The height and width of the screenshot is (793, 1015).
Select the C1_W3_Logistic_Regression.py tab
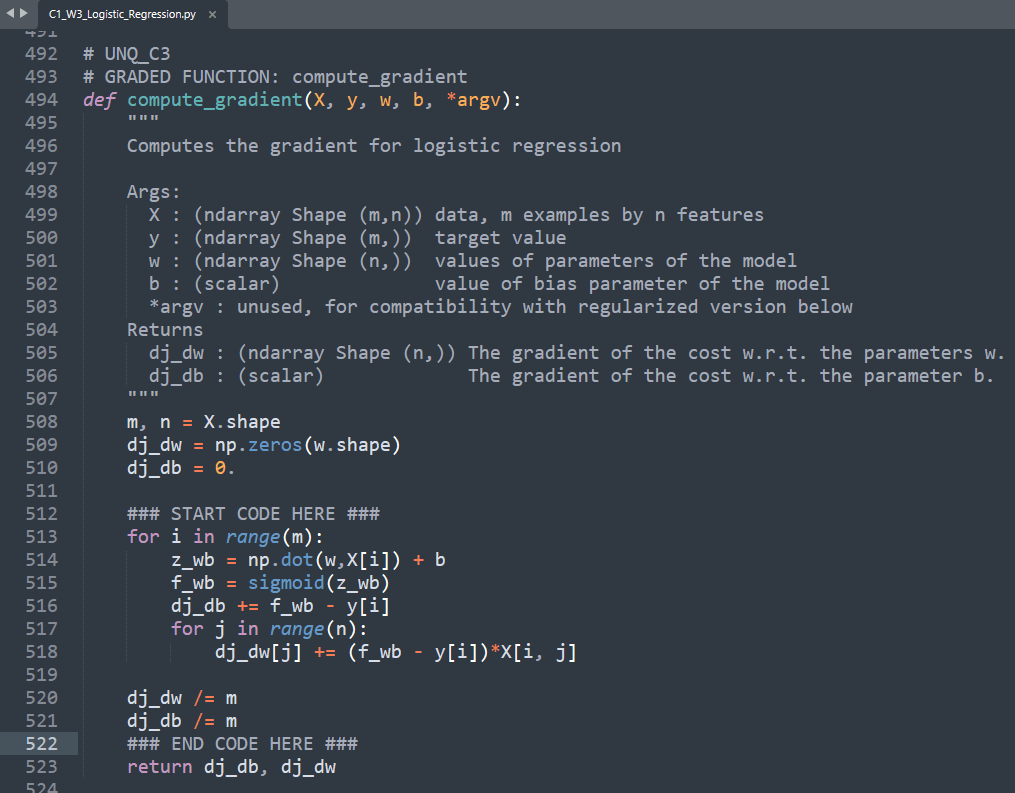pos(125,15)
